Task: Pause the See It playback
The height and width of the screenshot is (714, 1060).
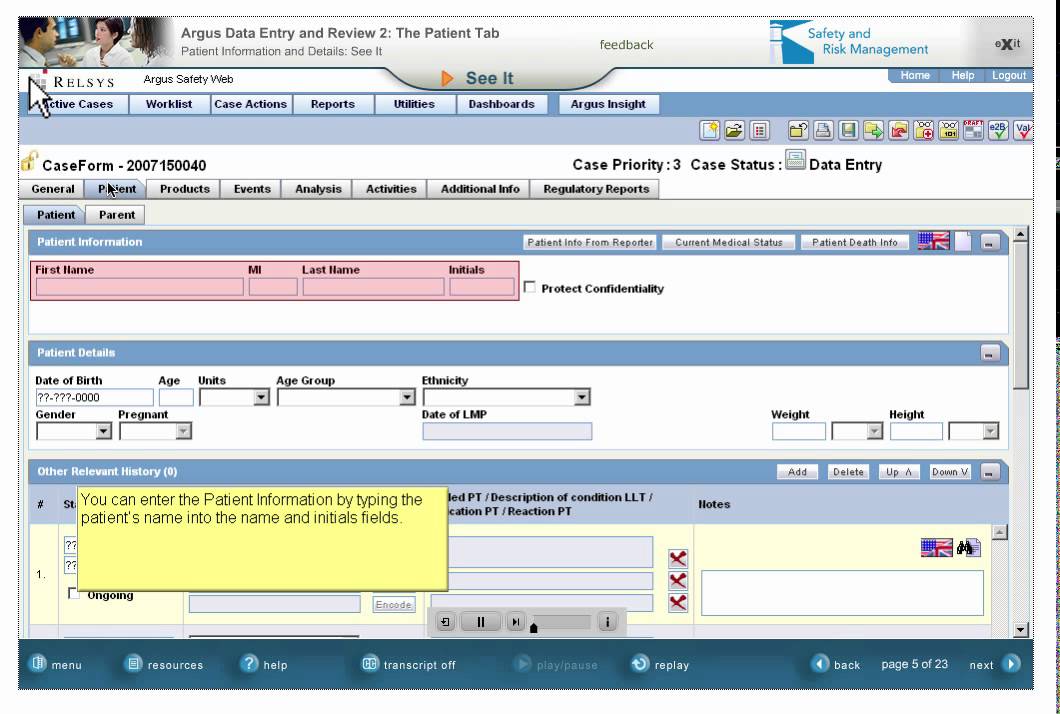Action: [480, 622]
